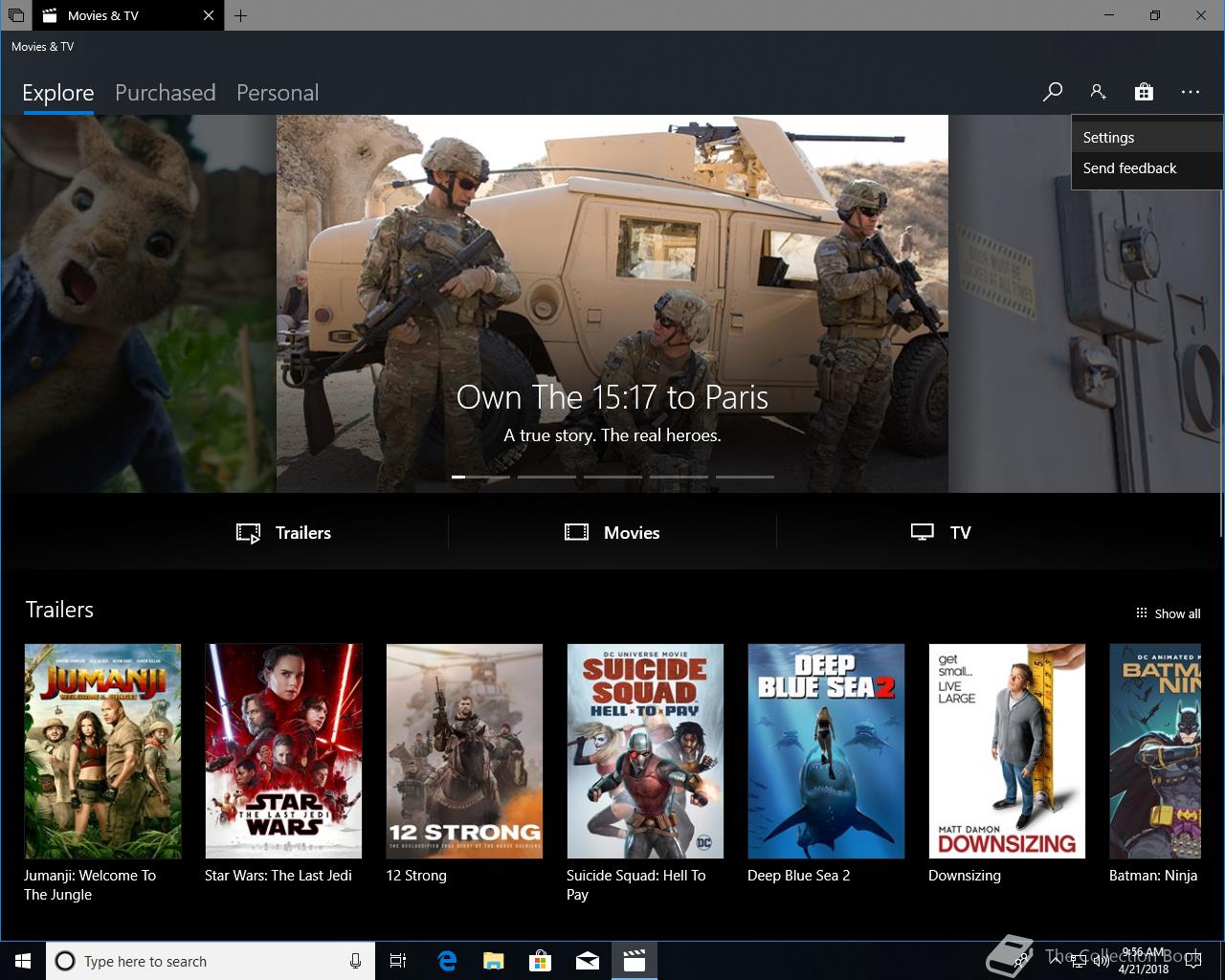The height and width of the screenshot is (980, 1225).
Task: Launch Microsoft Edge from the taskbar
Action: [447, 961]
